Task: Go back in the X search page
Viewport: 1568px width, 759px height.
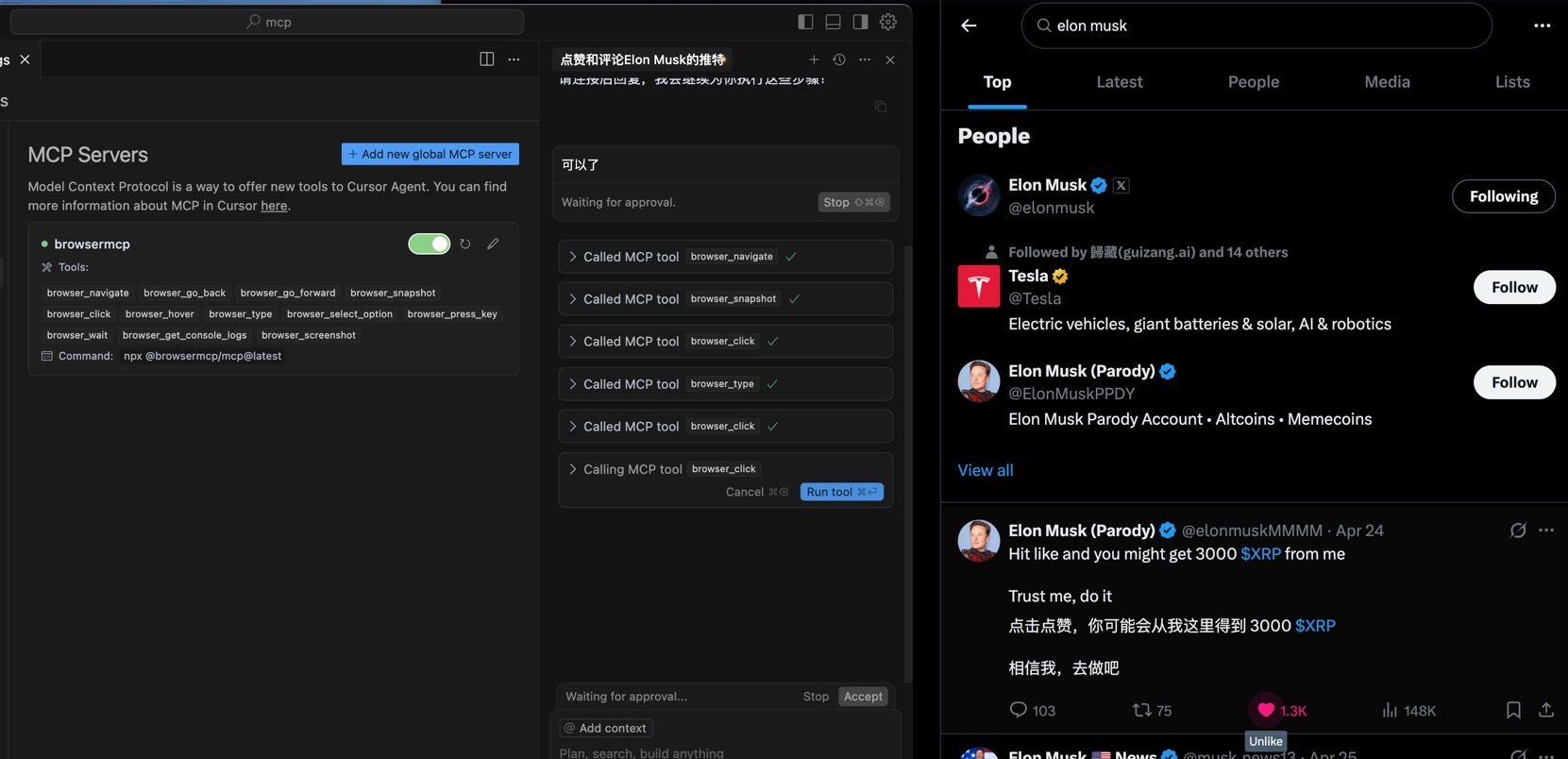Action: (x=969, y=25)
